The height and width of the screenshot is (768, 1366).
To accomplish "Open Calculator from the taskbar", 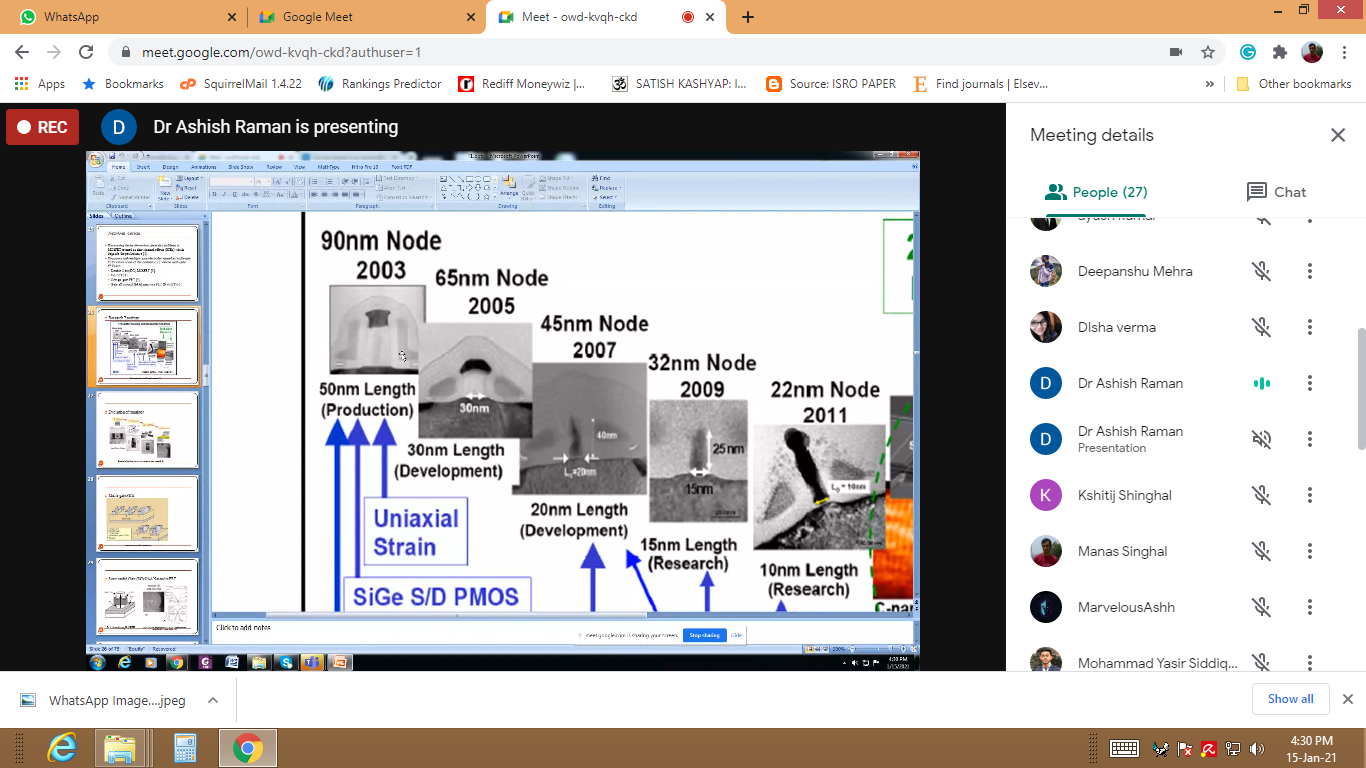I will tap(184, 747).
